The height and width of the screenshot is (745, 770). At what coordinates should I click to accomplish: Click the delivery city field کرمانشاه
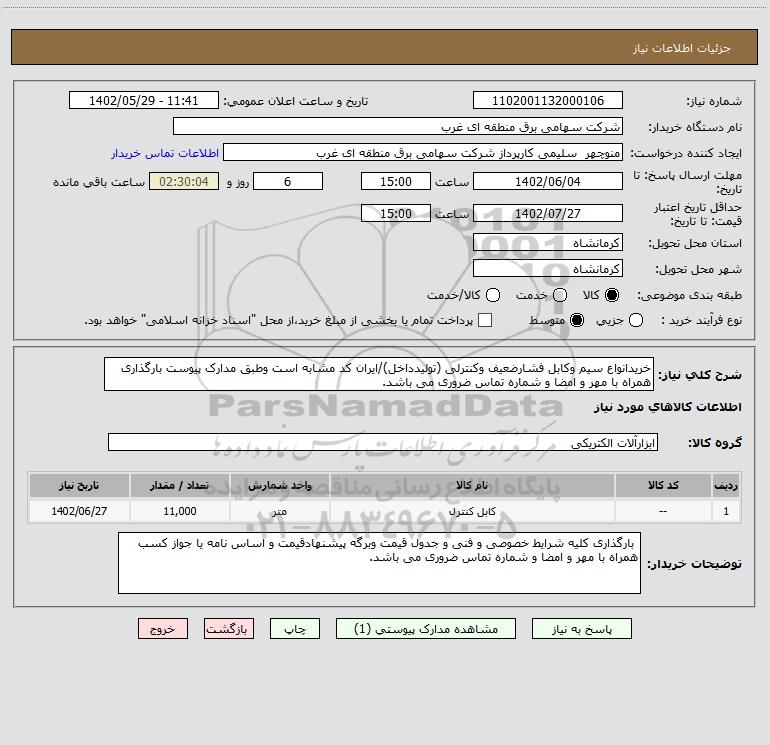[x=548, y=268]
